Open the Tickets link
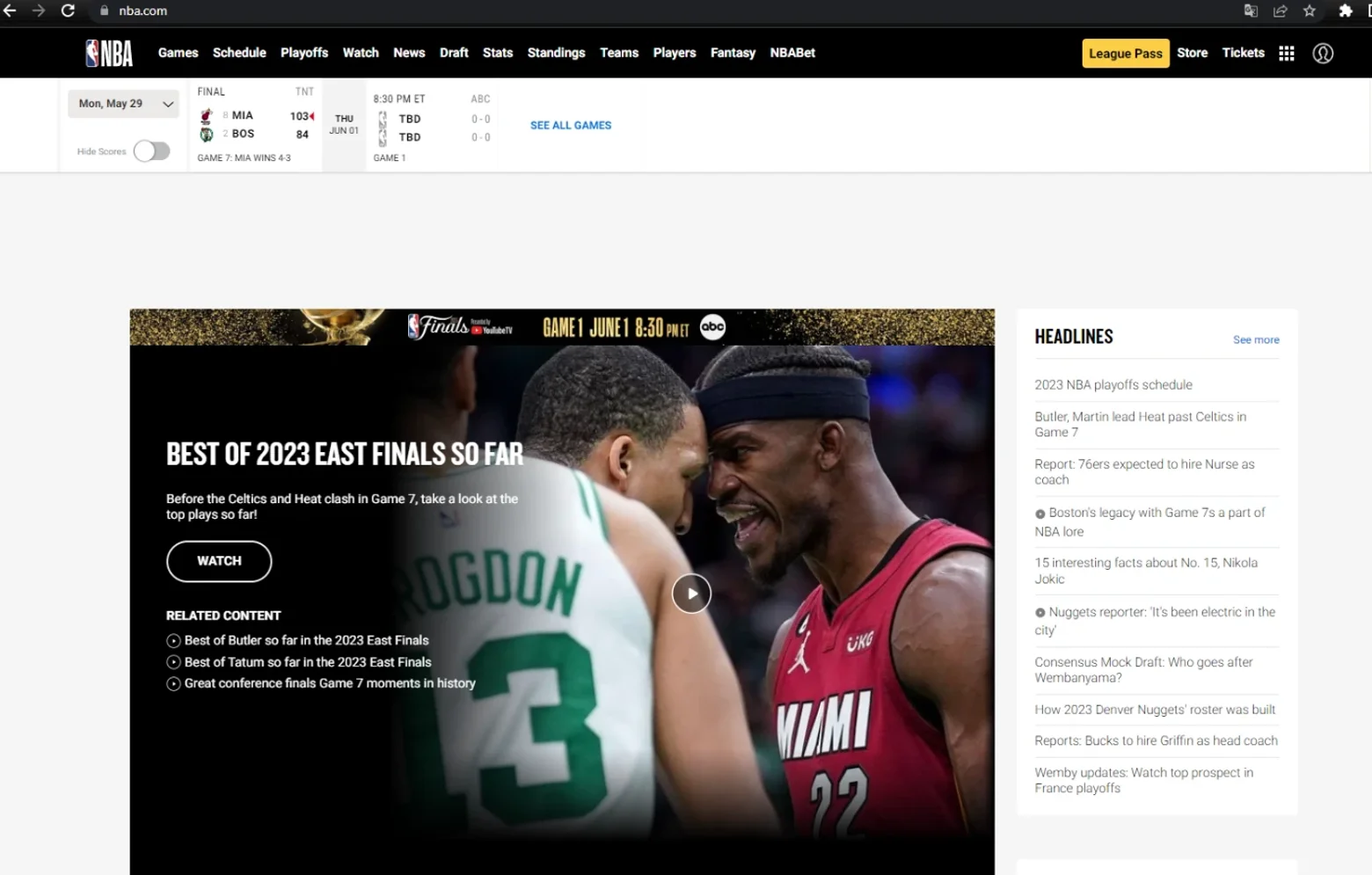 [1244, 53]
